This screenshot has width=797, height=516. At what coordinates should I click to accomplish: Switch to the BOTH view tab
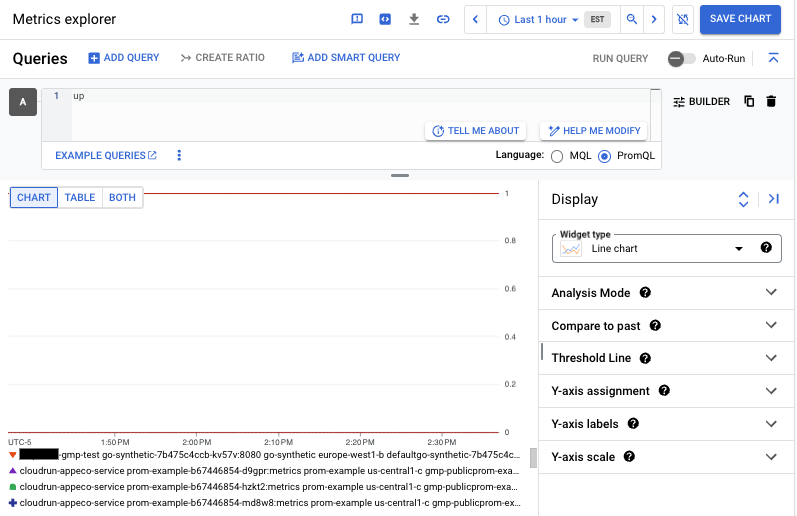(x=122, y=198)
